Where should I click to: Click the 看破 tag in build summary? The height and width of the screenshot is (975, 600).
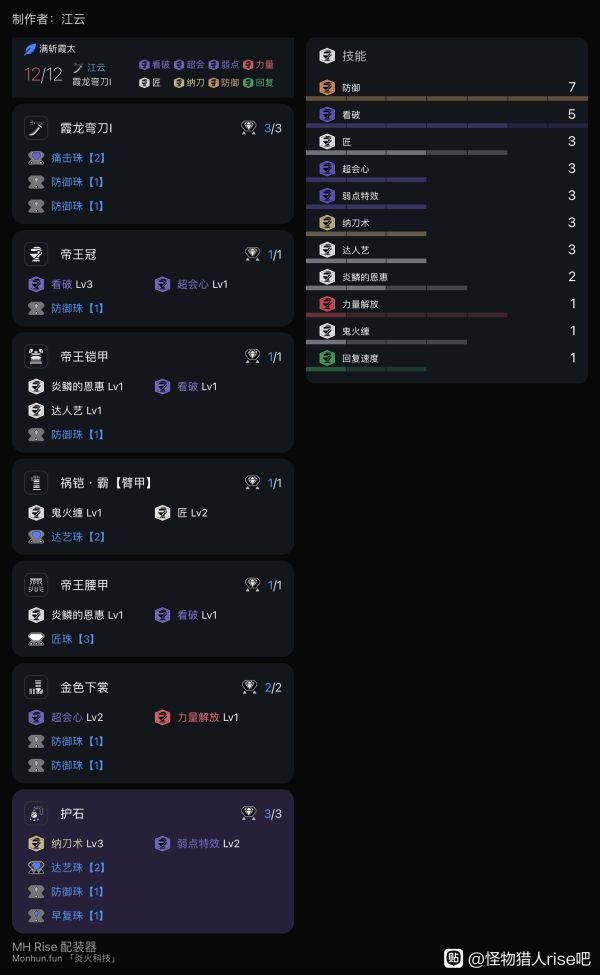coord(155,65)
